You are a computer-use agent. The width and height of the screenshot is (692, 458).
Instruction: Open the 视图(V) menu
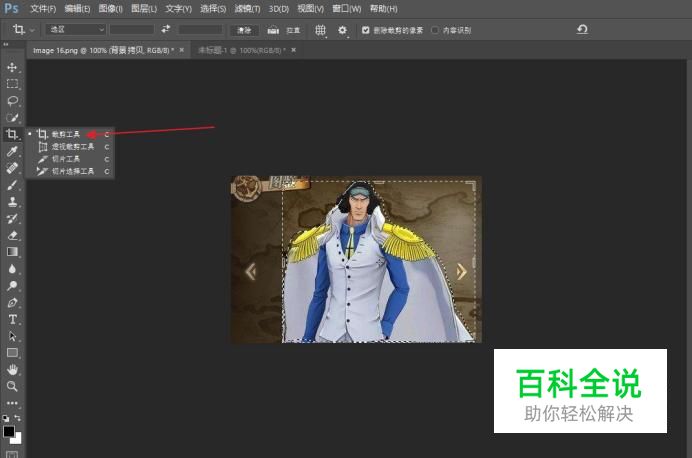point(310,8)
